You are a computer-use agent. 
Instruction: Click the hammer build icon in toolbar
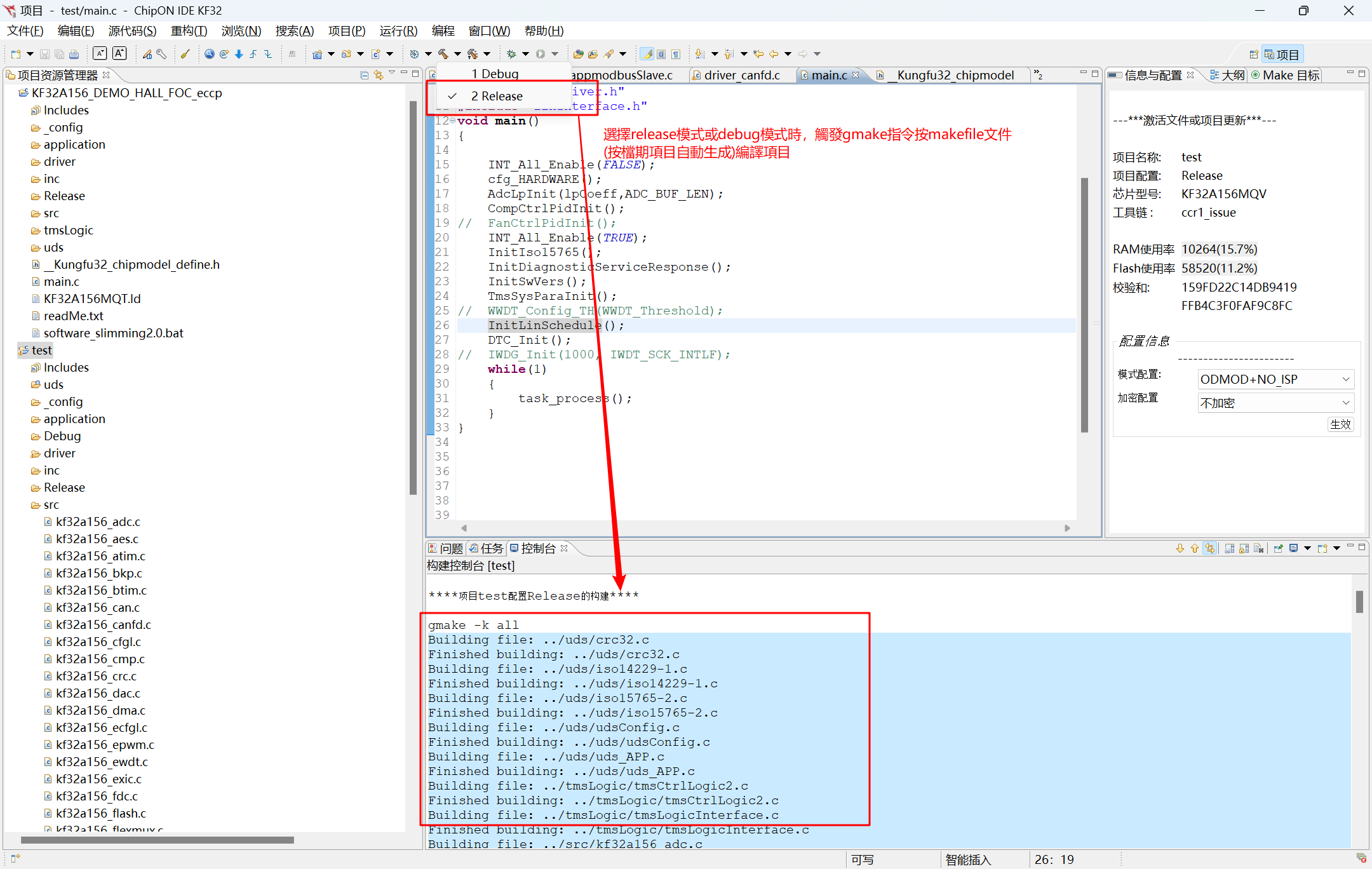pyautogui.click(x=443, y=54)
